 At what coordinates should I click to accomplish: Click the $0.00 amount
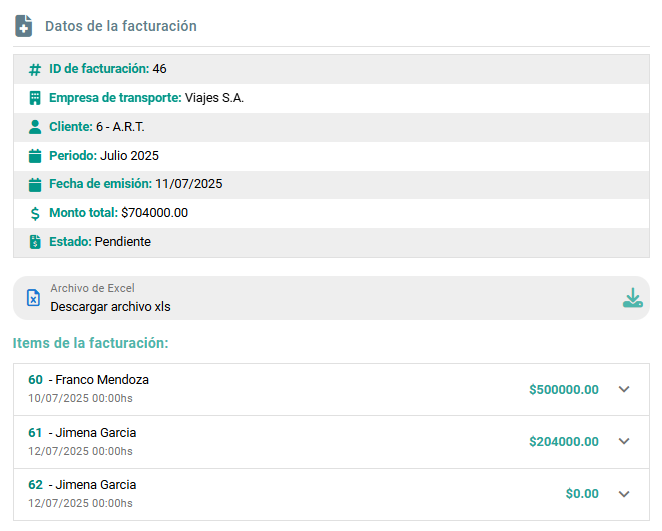[x=582, y=494]
